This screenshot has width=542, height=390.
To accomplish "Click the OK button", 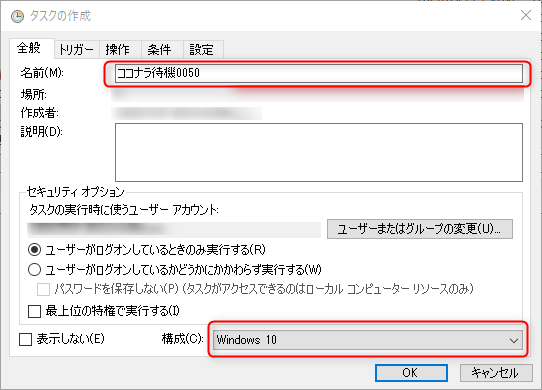I will (411, 373).
